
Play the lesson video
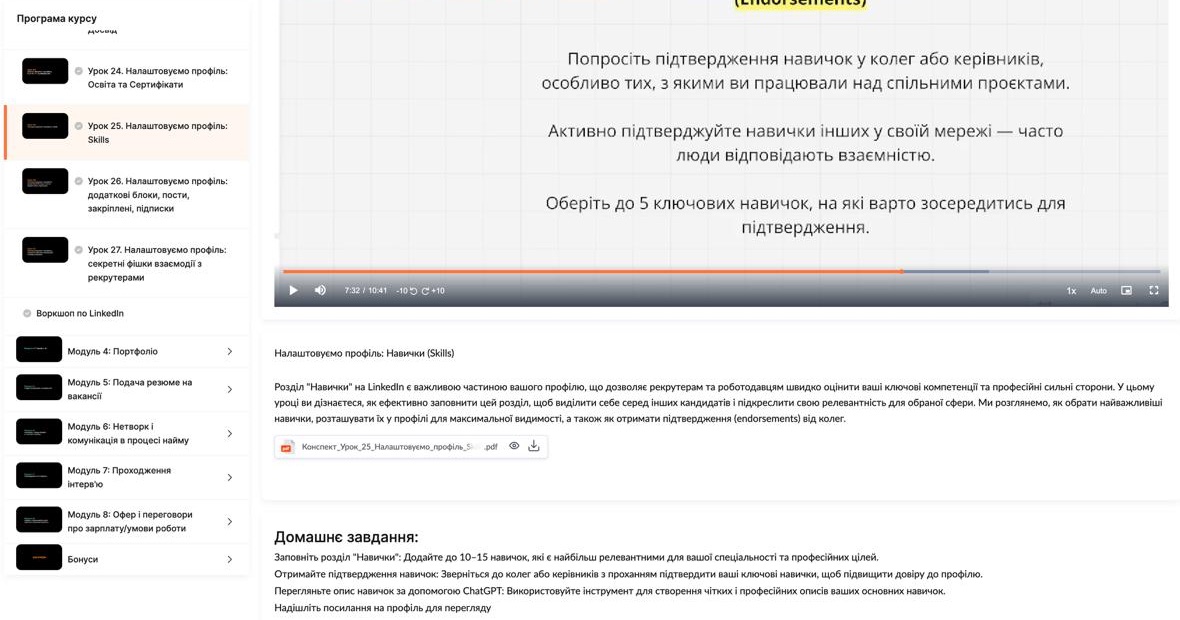pyautogui.click(x=293, y=290)
